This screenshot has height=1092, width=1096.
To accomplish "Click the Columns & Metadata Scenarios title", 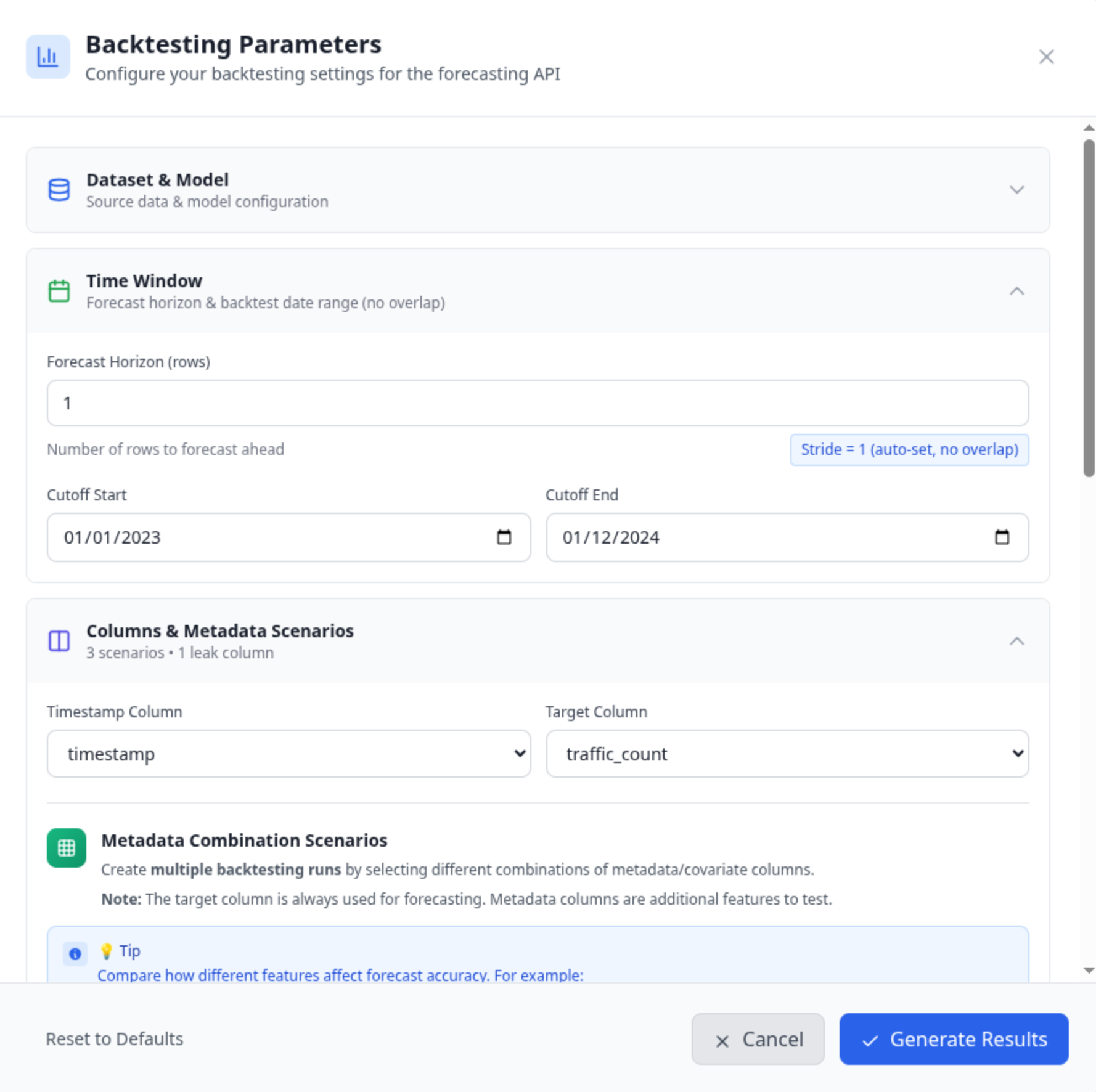I will click(x=220, y=631).
